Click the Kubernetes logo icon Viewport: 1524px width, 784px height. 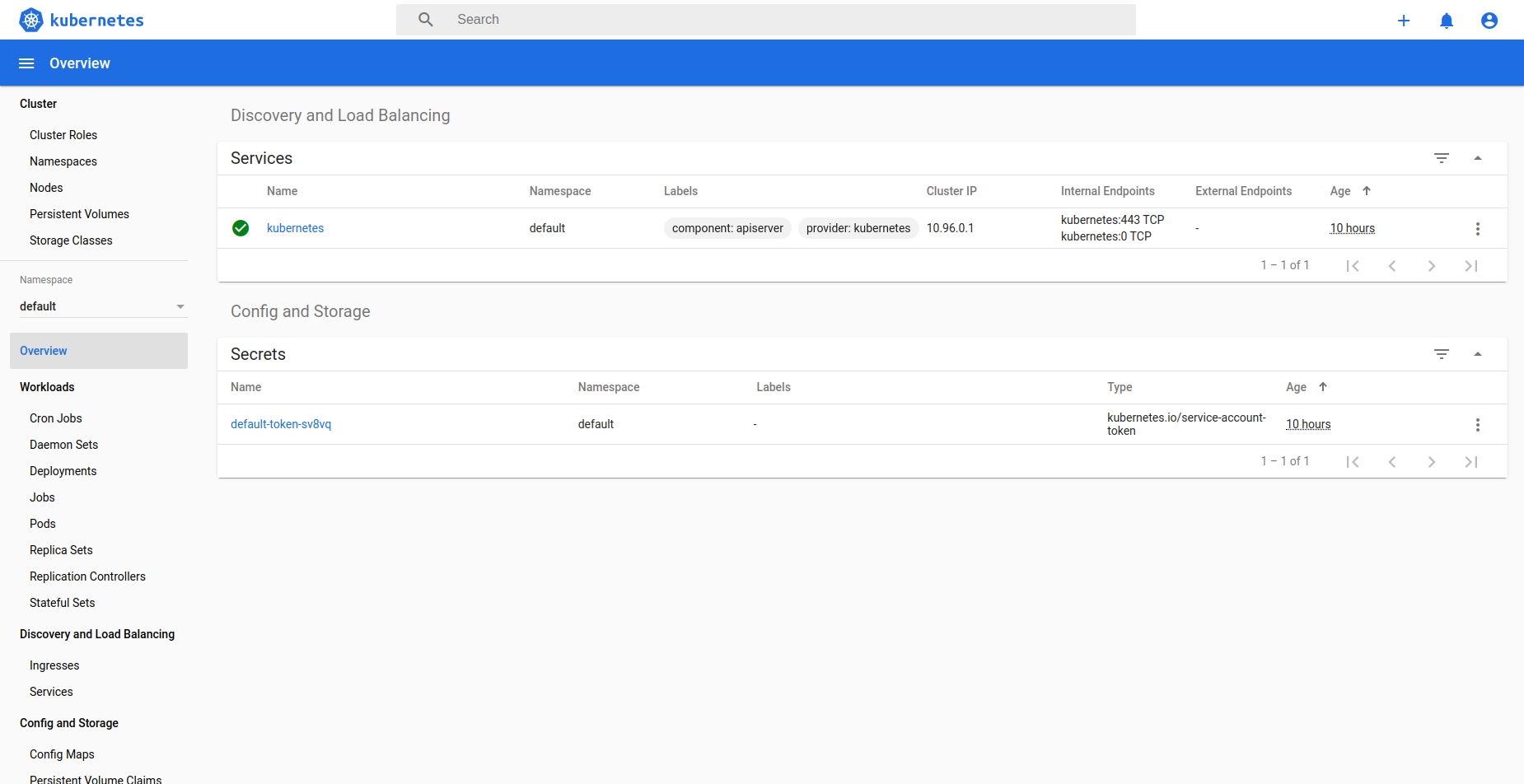30,19
